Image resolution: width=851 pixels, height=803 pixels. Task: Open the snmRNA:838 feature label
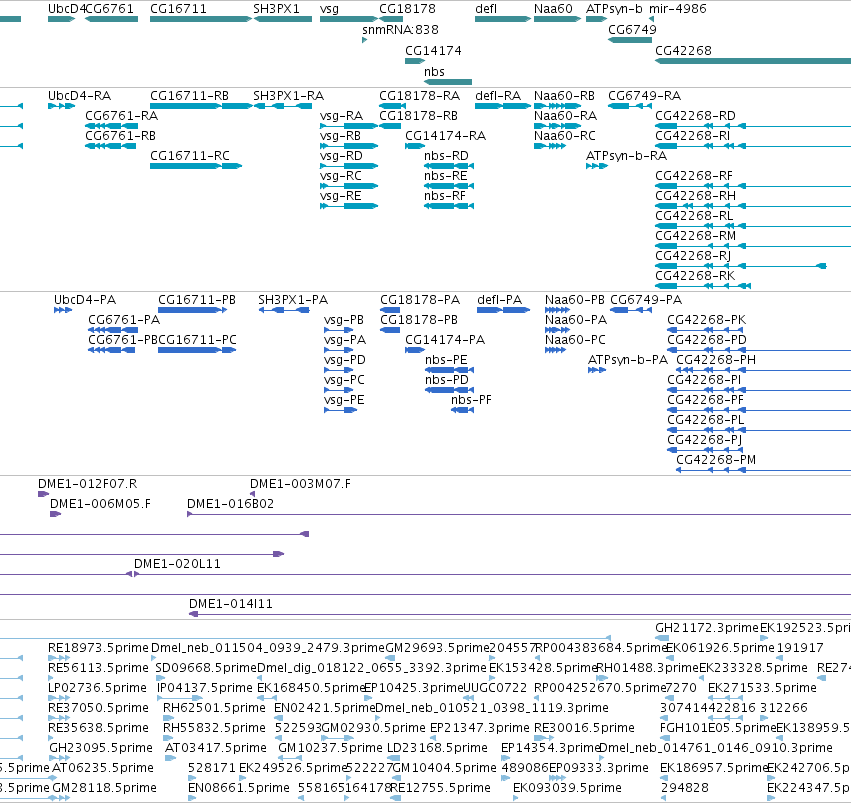(401, 29)
